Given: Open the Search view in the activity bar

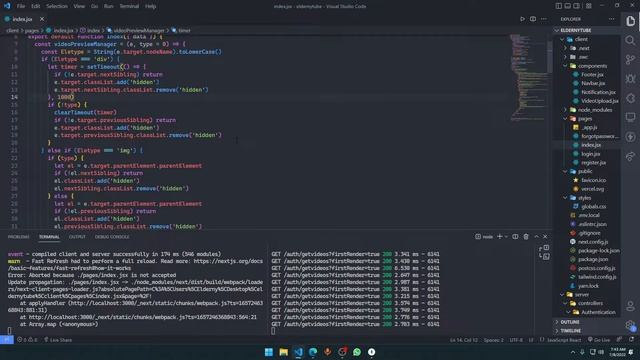Looking at the screenshot, I should click(x=630, y=40).
